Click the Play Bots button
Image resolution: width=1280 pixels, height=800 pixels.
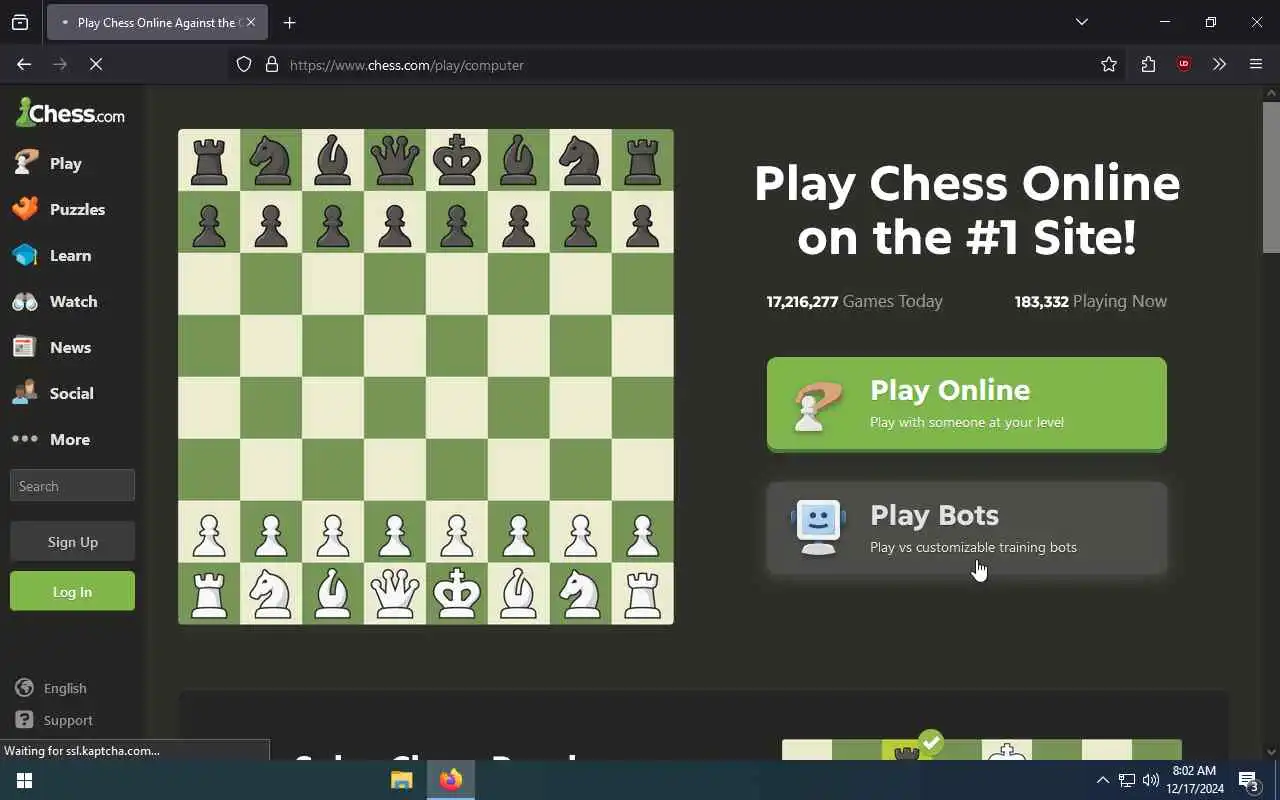tap(966, 528)
